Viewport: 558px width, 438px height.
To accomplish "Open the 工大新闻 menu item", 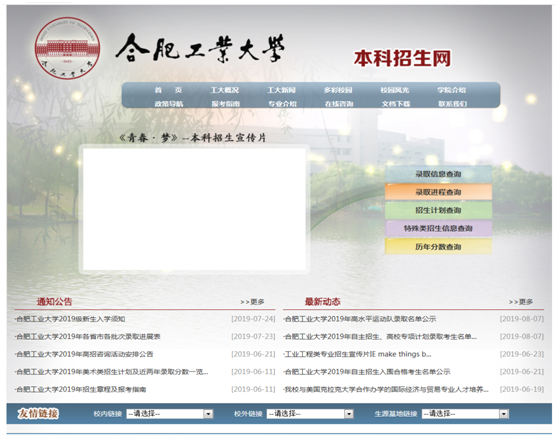I will click(281, 90).
